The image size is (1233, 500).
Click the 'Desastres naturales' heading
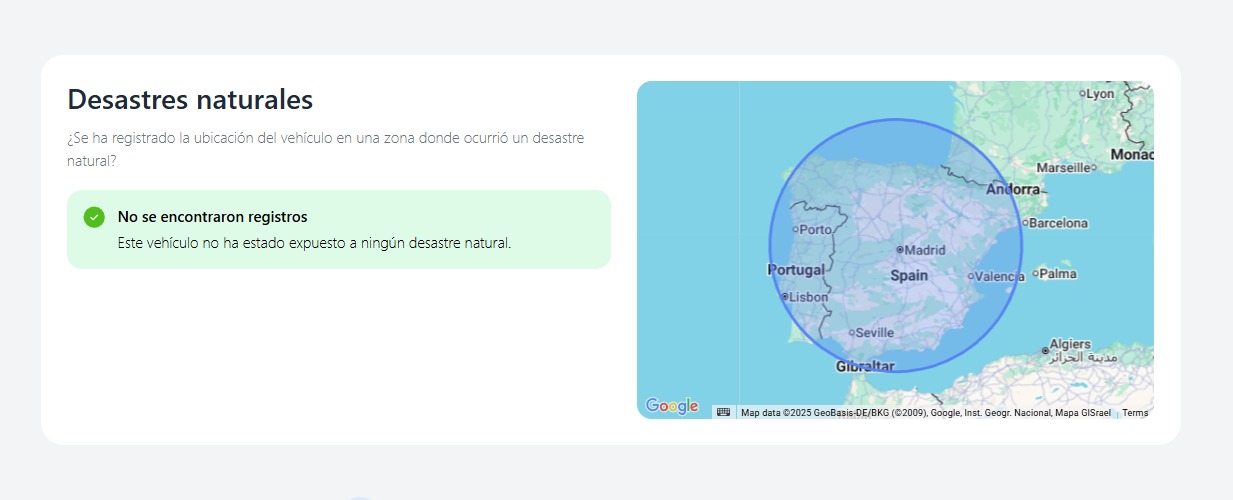[x=190, y=100]
